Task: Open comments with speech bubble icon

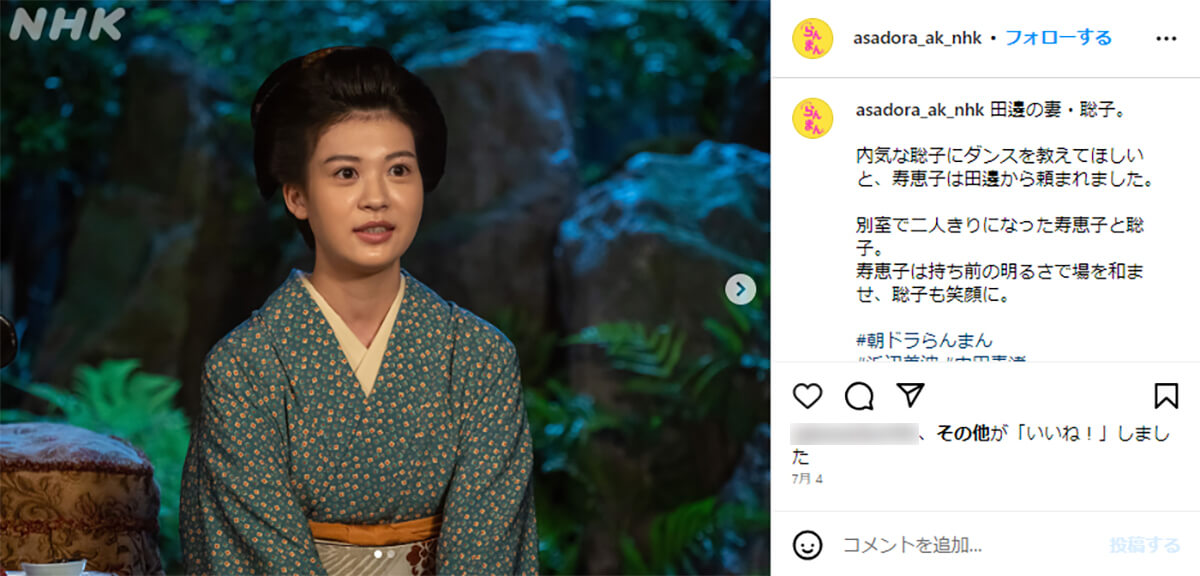Action: 859,396
